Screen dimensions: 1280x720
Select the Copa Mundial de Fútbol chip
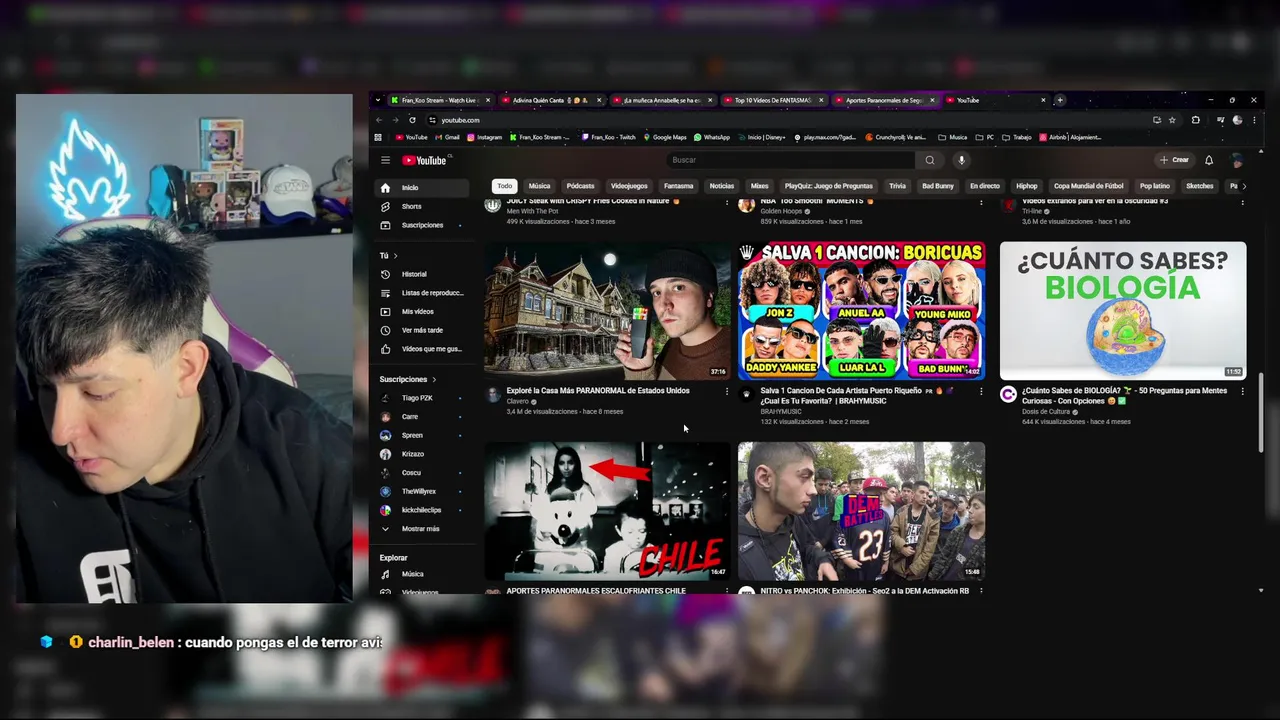click(x=1088, y=186)
